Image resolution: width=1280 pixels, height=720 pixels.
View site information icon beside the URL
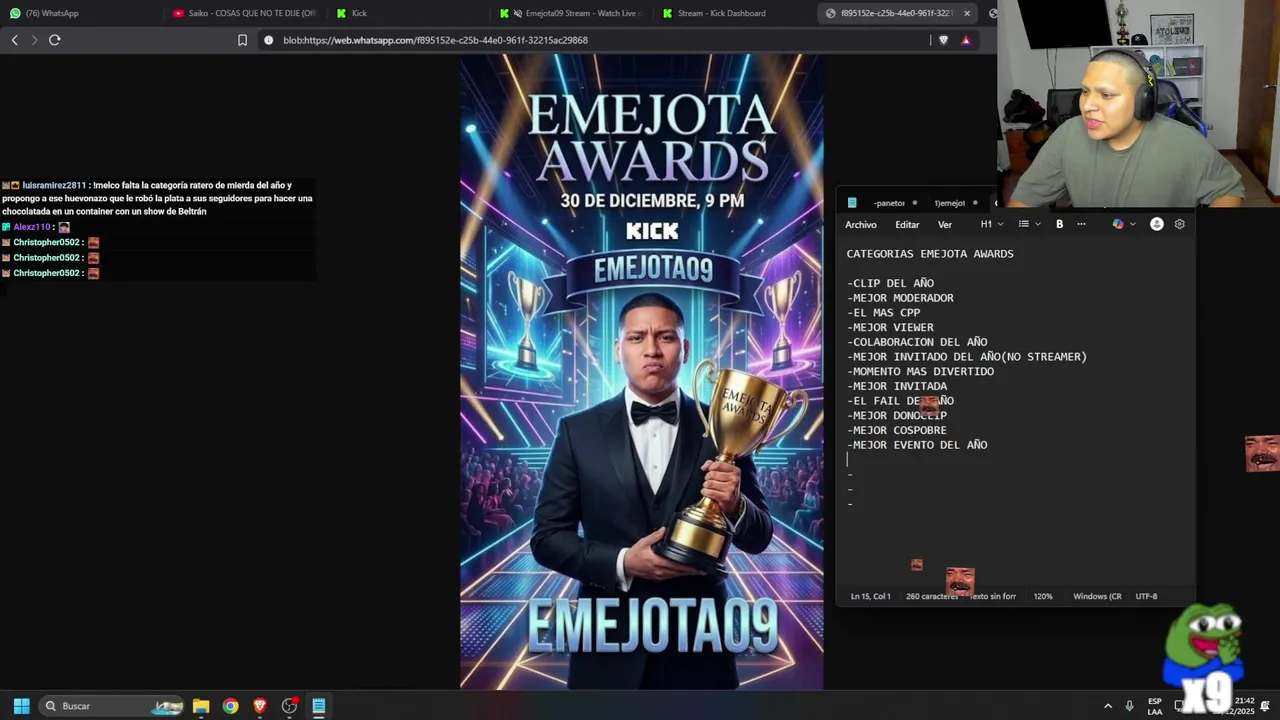(268, 40)
